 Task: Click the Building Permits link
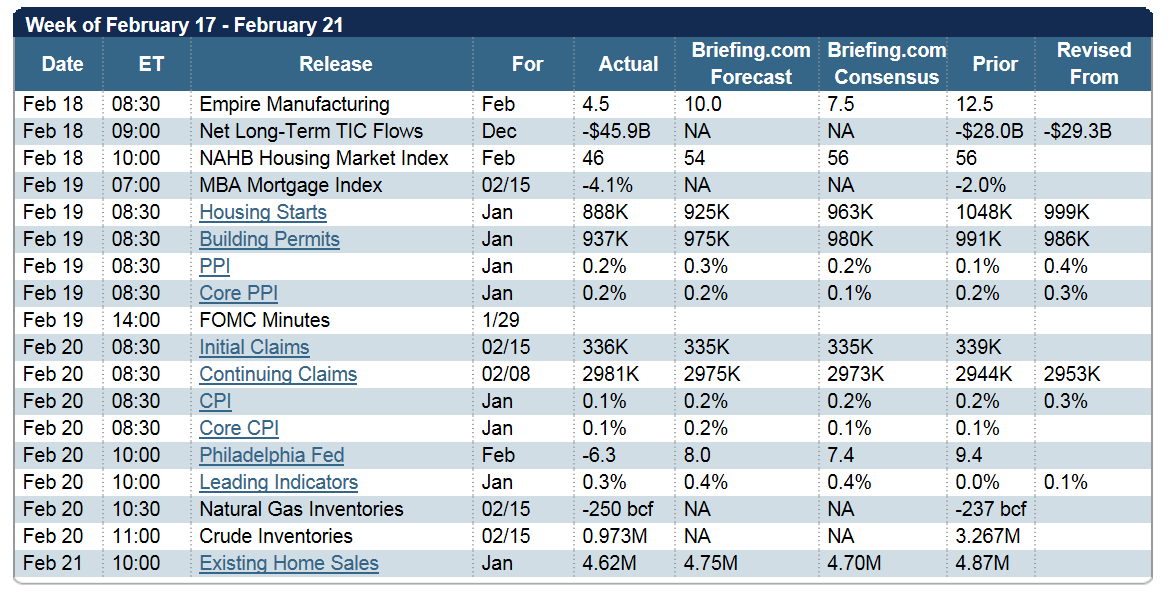pos(269,239)
